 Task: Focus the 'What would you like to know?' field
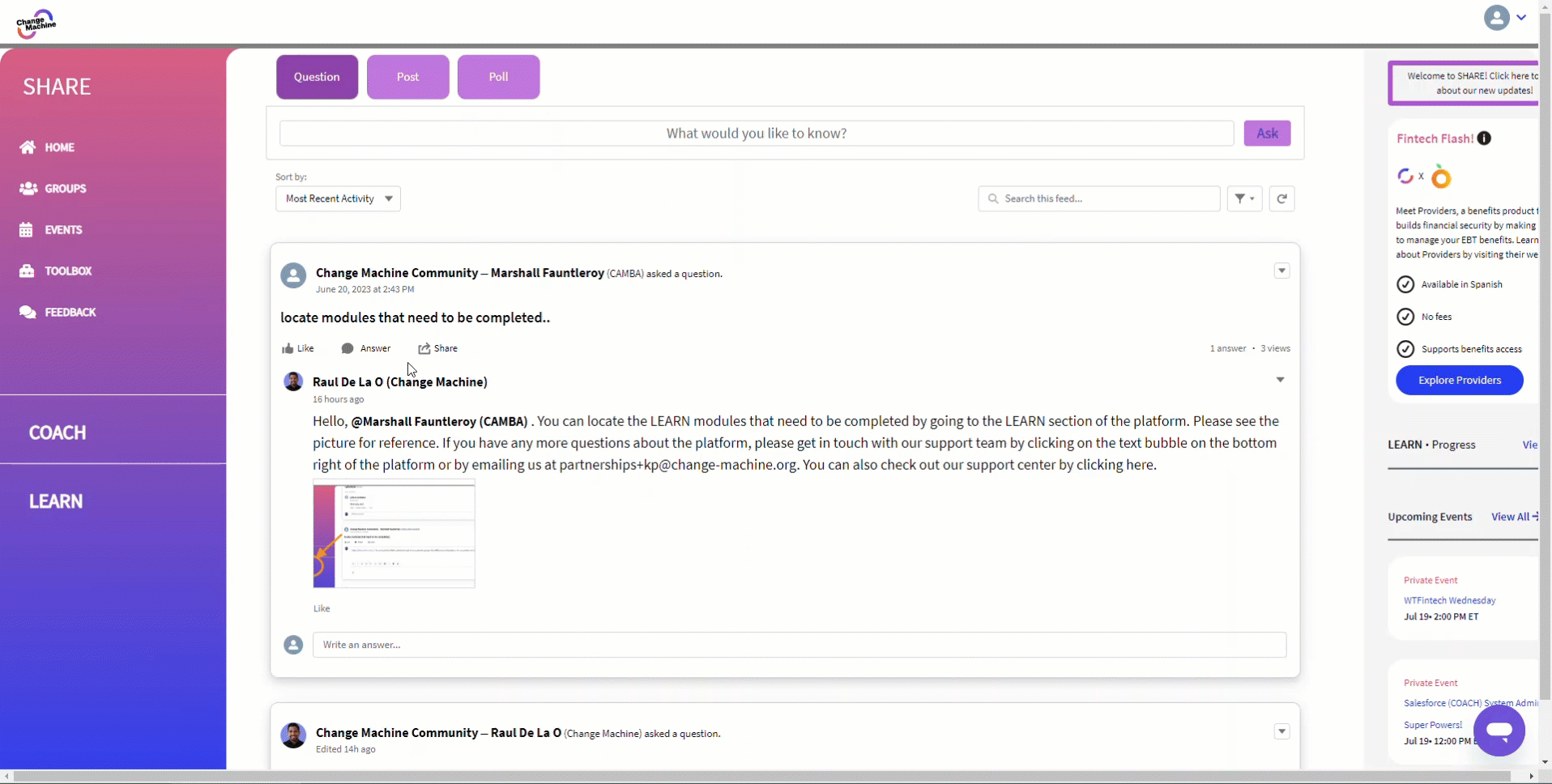(757, 134)
